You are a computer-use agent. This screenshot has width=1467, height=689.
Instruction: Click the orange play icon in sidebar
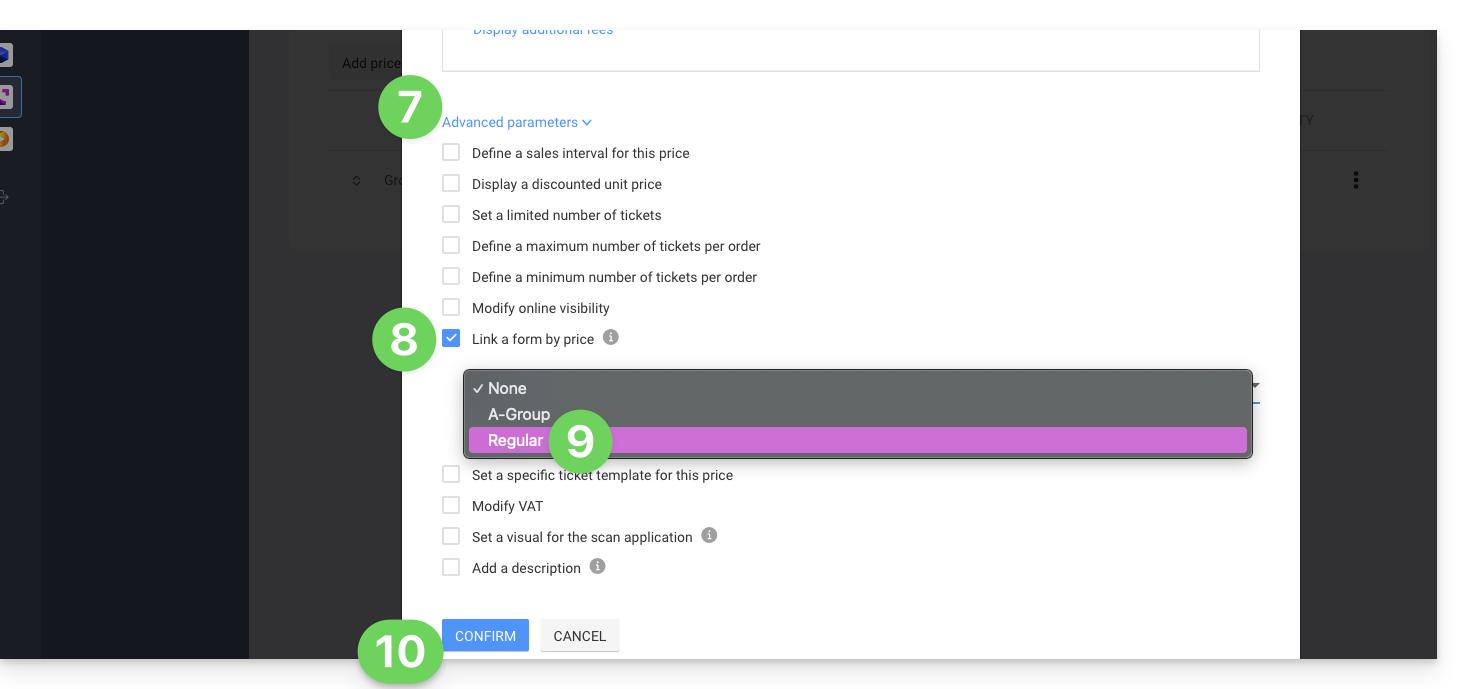click(x=5, y=139)
